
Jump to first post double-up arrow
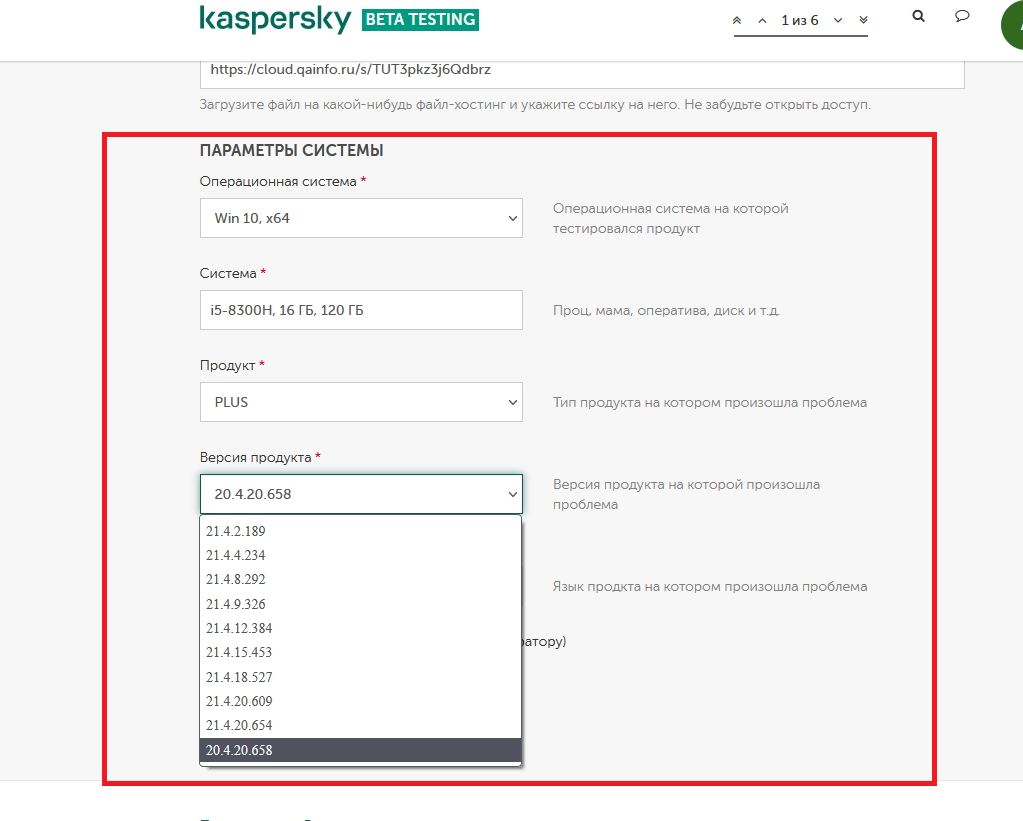(x=737, y=20)
